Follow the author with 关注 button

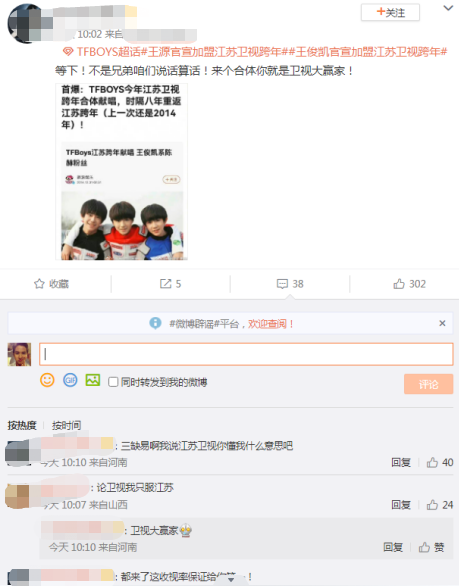pos(390,13)
